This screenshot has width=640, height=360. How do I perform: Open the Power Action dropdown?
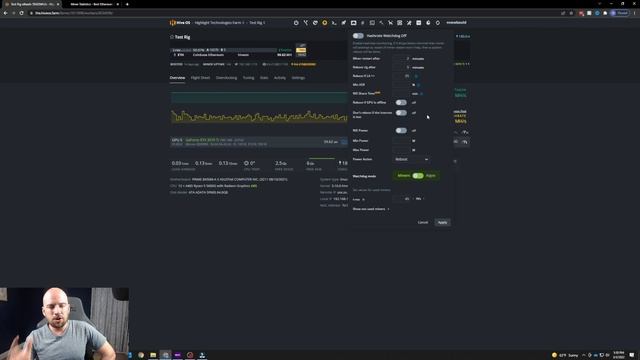(411, 159)
